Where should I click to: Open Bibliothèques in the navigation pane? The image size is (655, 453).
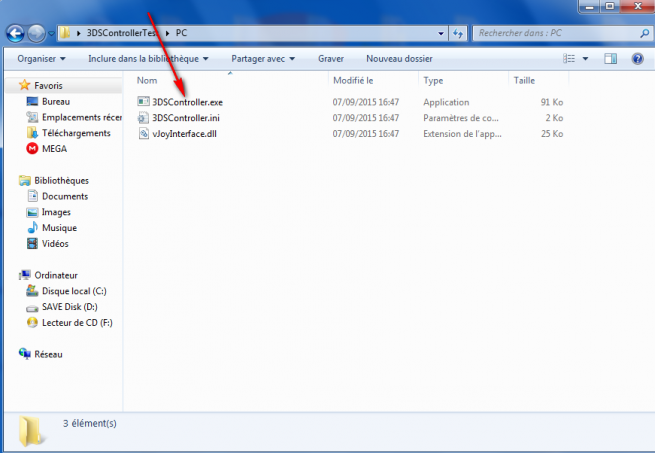click(61, 181)
